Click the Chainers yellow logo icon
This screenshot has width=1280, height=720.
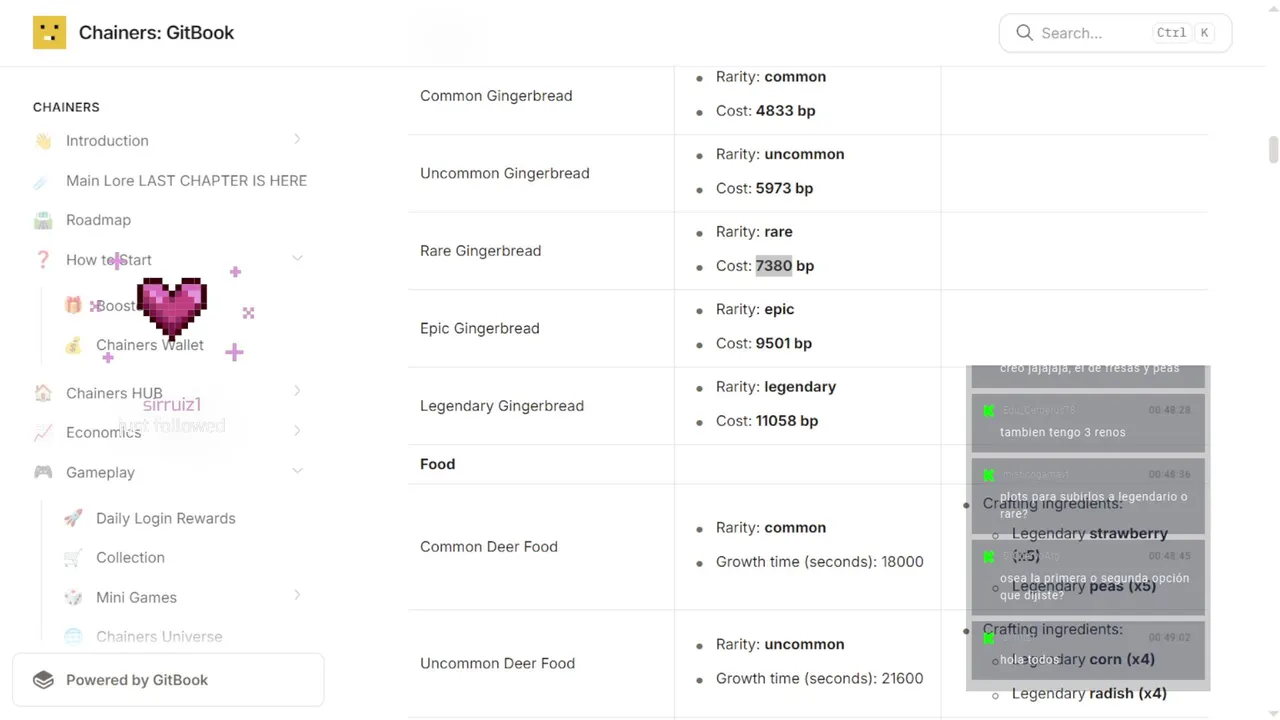click(x=49, y=33)
